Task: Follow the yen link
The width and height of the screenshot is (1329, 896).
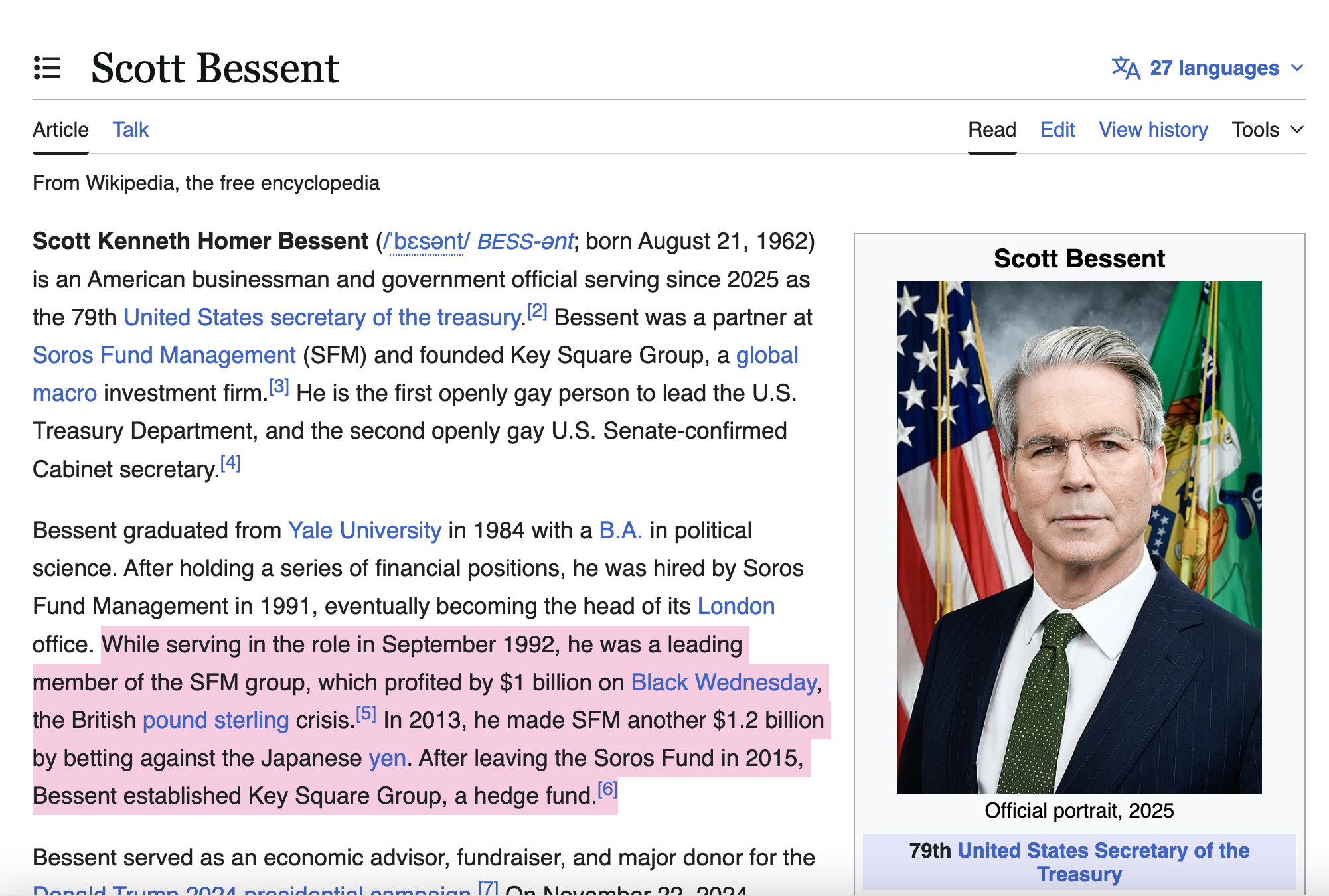Action: (387, 758)
